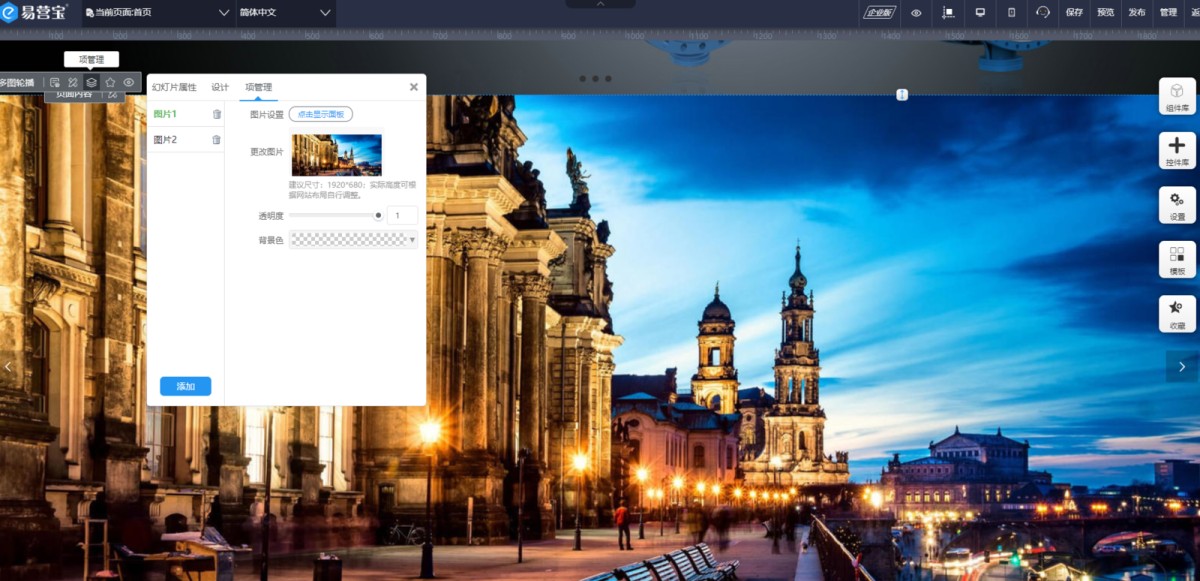The image size is (1200, 581).
Task: Select 图片1 in the item list
Action: coord(165,114)
